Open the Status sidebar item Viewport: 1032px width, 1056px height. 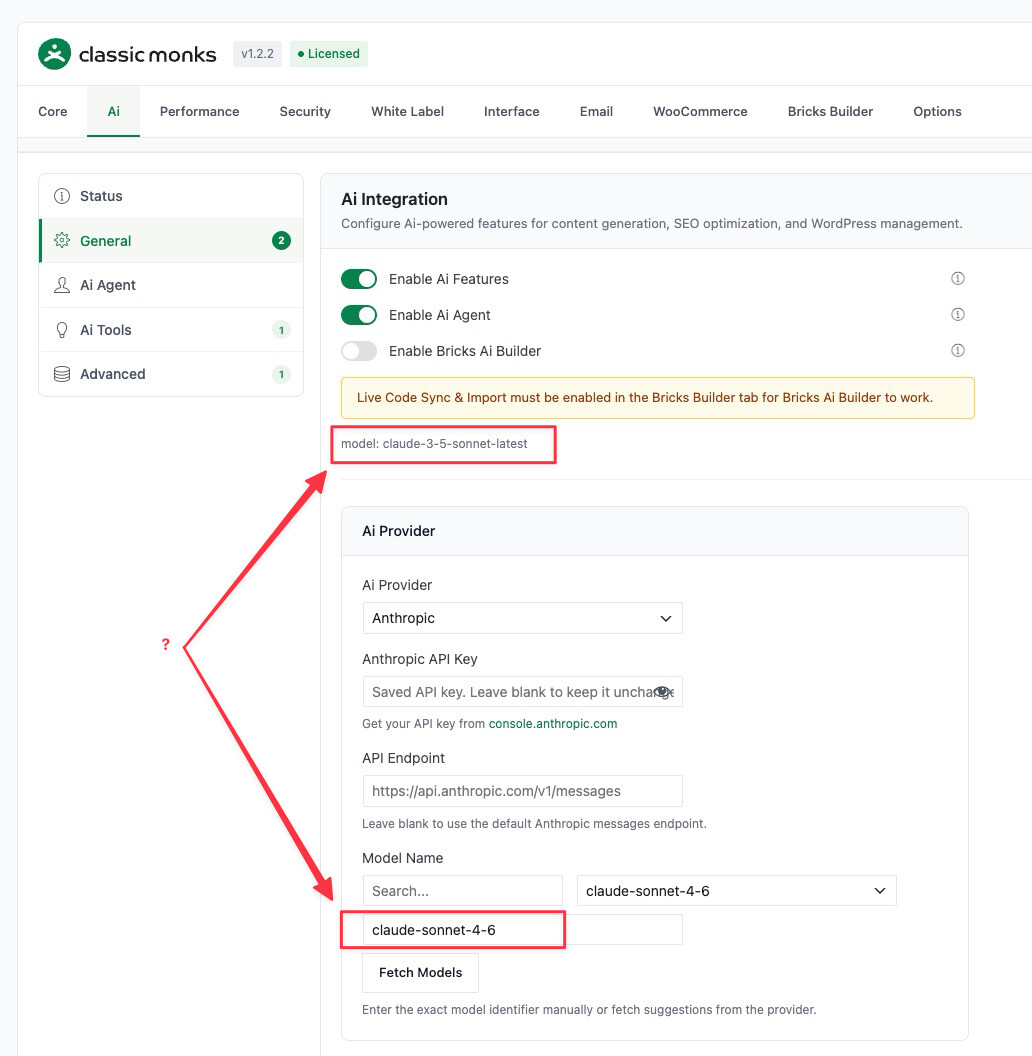click(x=171, y=196)
